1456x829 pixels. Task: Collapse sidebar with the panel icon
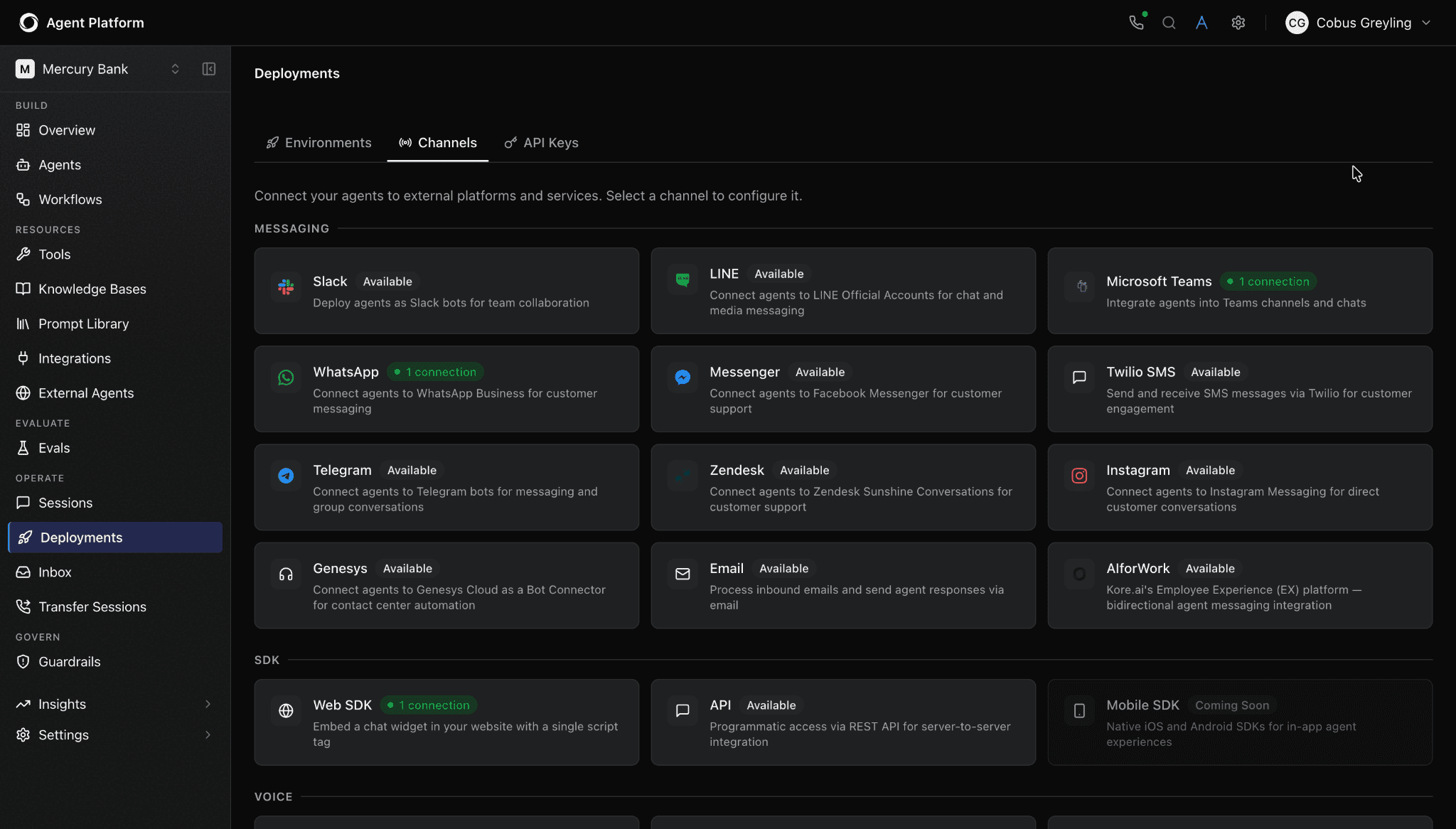209,69
